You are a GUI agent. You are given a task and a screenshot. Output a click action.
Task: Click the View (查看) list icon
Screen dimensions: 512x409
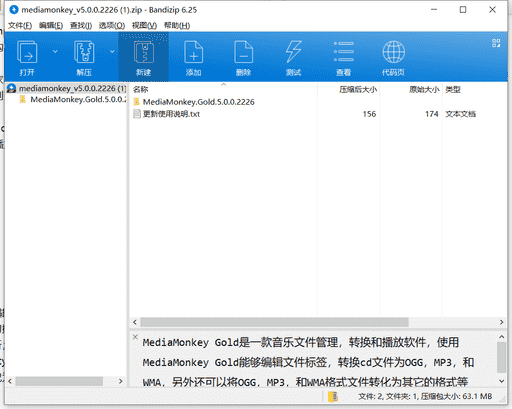[x=343, y=57]
